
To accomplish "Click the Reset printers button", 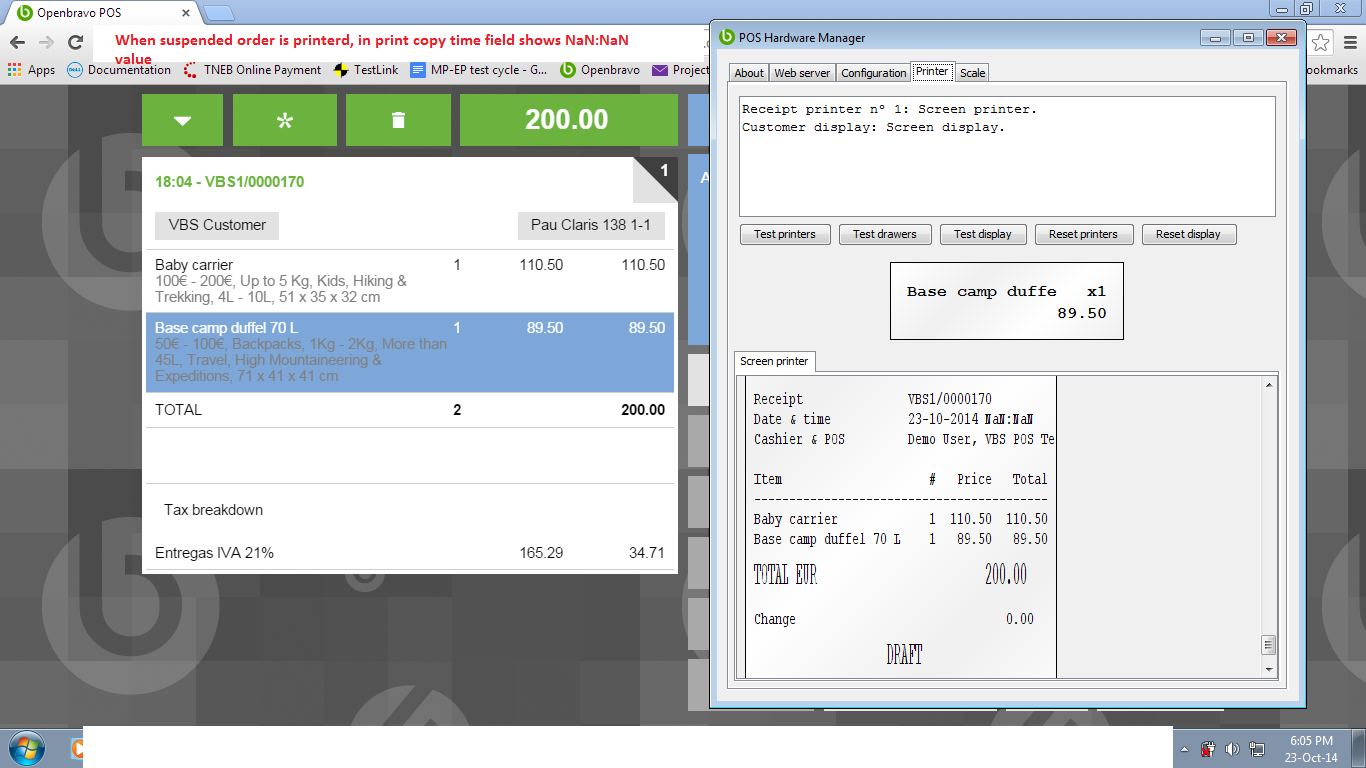I will (x=1083, y=234).
